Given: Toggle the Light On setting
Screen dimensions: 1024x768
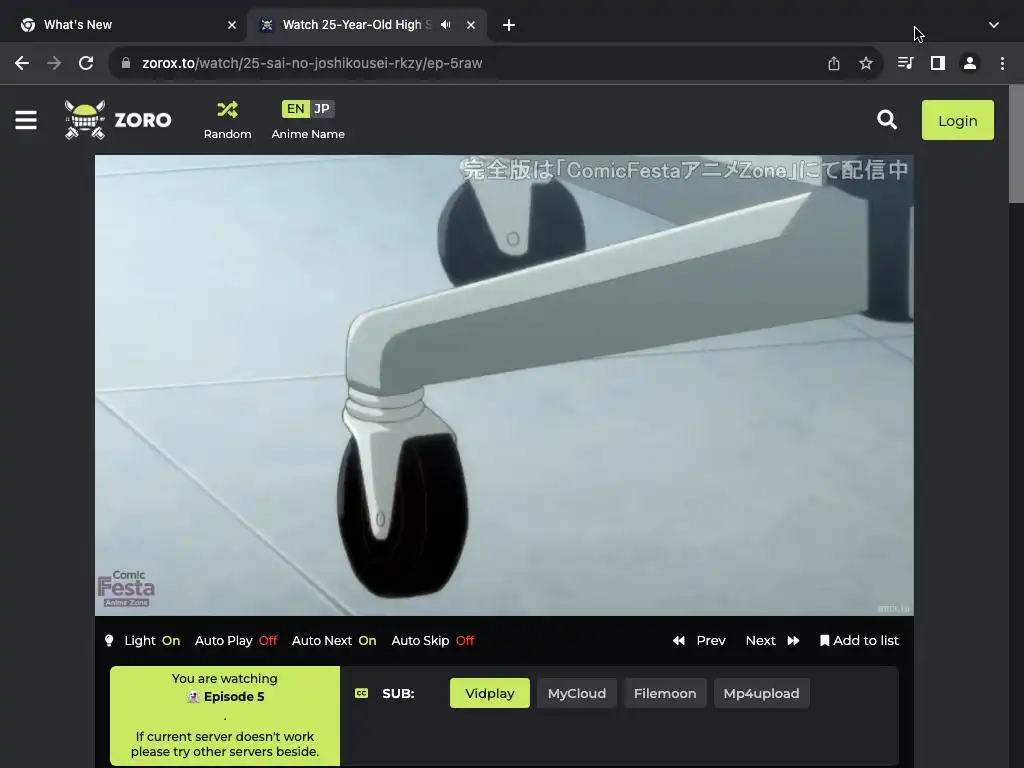Looking at the screenshot, I should coord(142,641).
